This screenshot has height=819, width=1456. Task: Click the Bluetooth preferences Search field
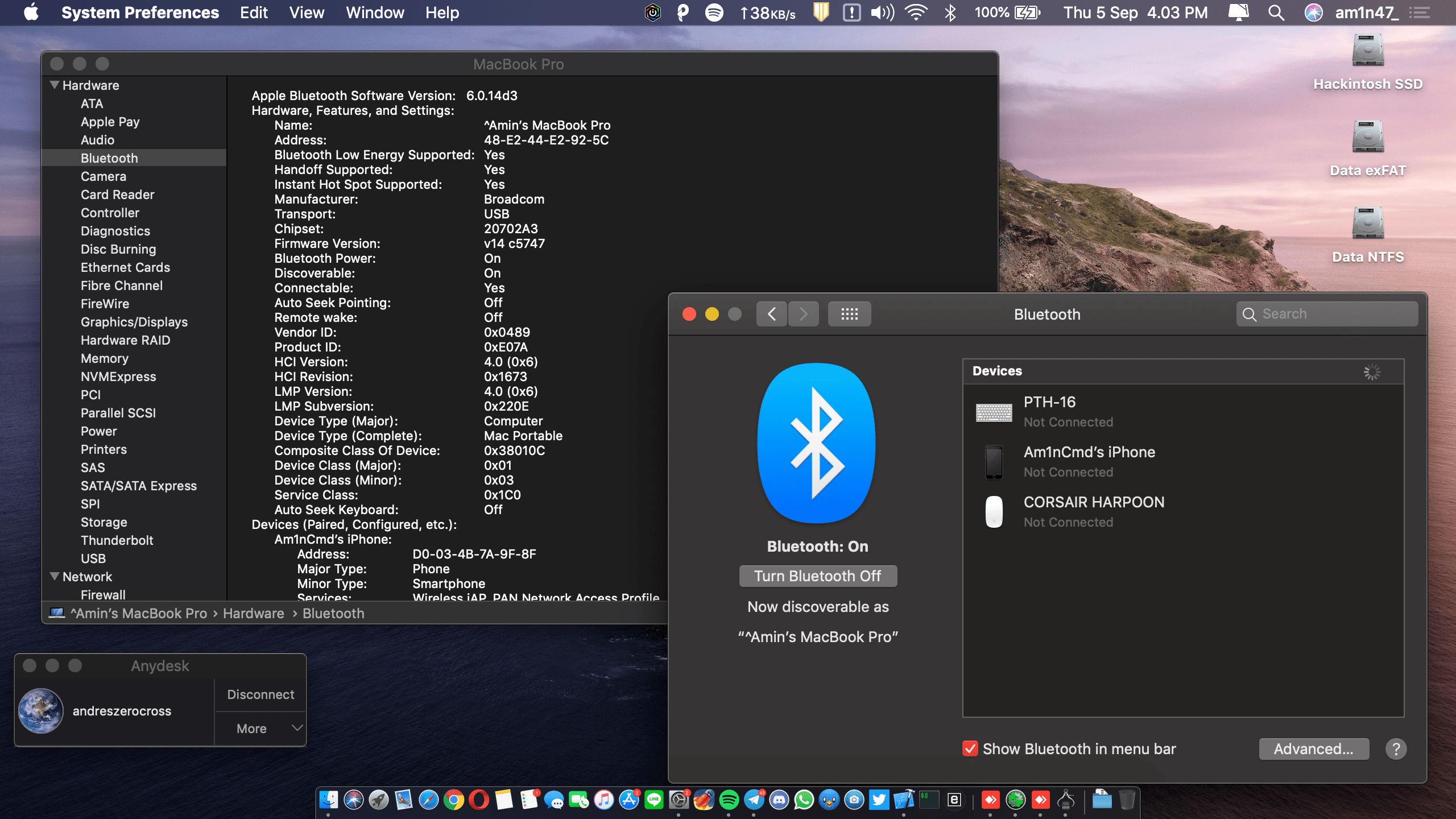pyautogui.click(x=1326, y=314)
